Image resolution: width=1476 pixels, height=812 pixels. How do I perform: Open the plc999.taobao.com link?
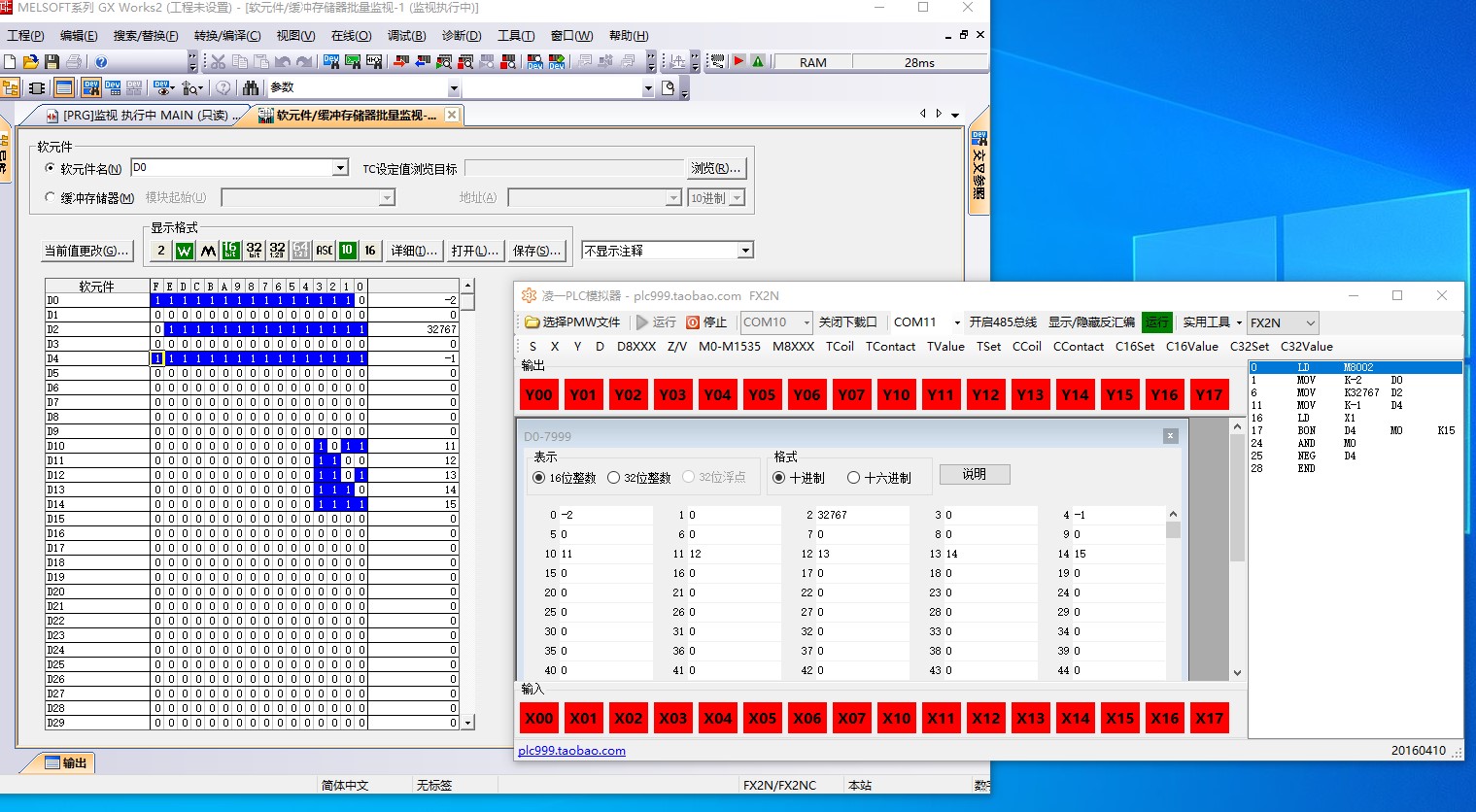pyautogui.click(x=571, y=751)
